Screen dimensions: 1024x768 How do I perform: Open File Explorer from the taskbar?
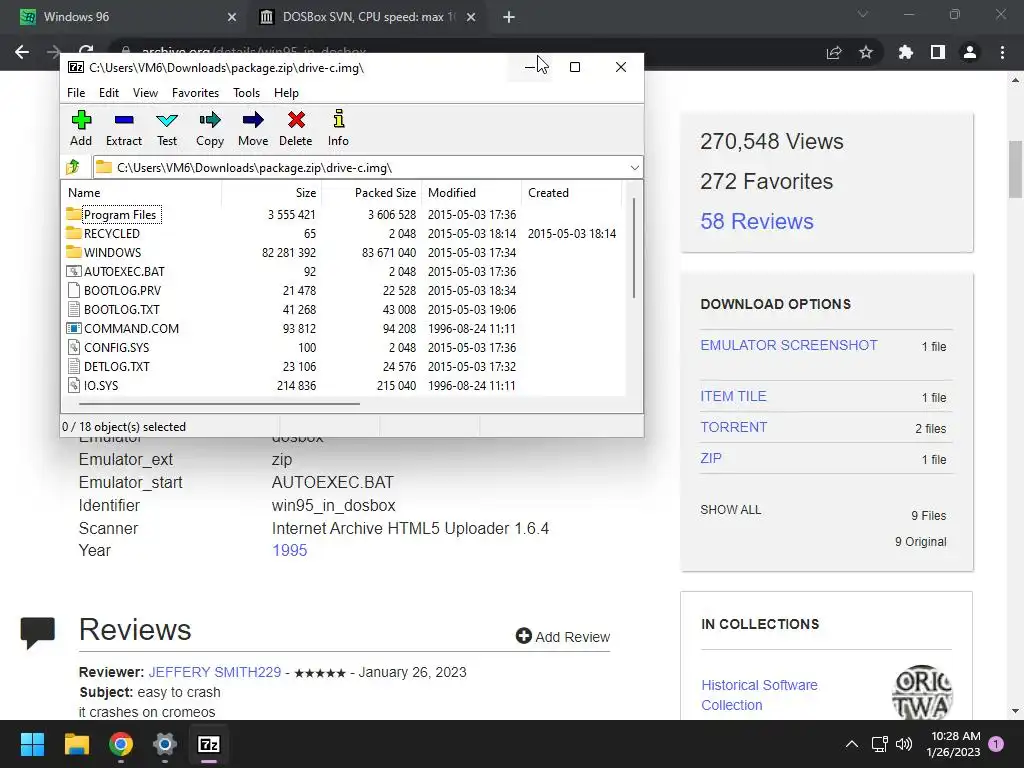(x=77, y=744)
